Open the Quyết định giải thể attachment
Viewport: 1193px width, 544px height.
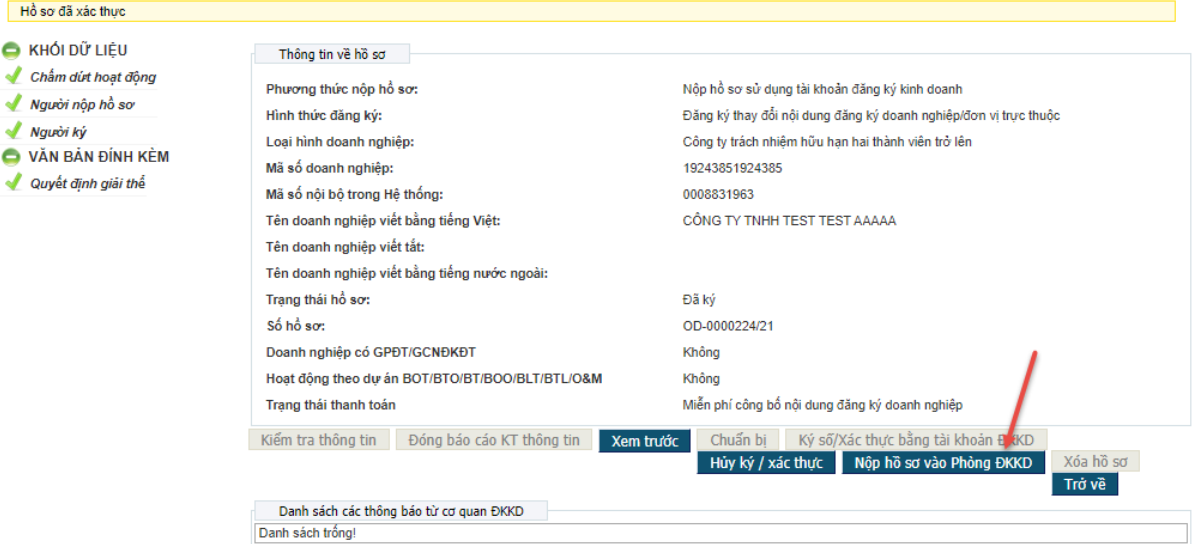pos(87,183)
